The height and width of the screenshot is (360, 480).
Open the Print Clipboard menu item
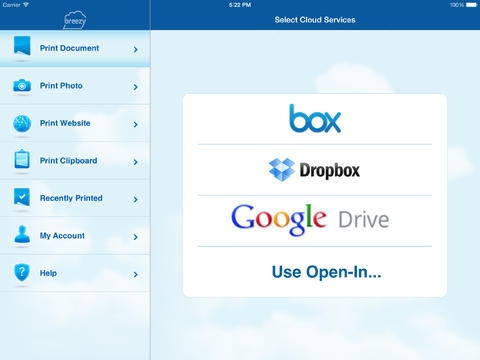75,161
